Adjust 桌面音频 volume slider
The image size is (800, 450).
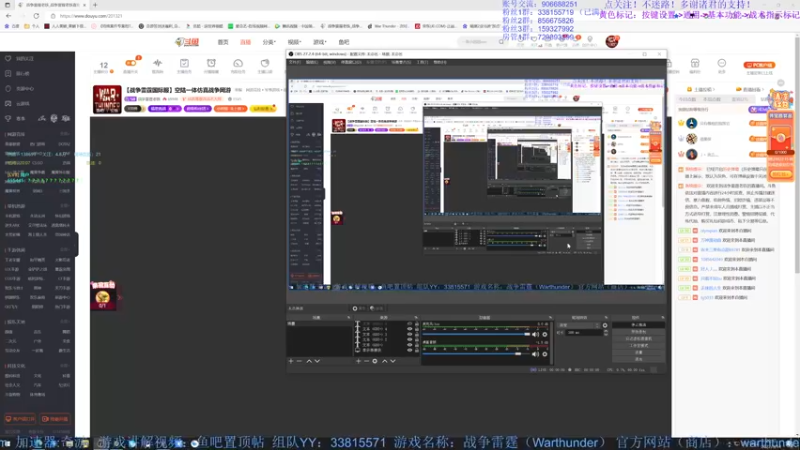tap(477, 354)
